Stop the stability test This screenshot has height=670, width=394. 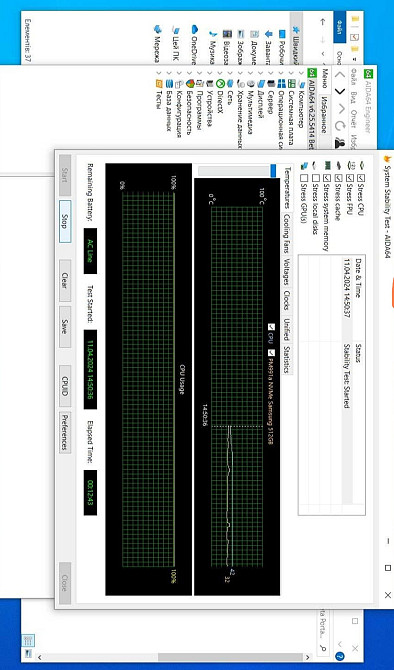(65, 222)
